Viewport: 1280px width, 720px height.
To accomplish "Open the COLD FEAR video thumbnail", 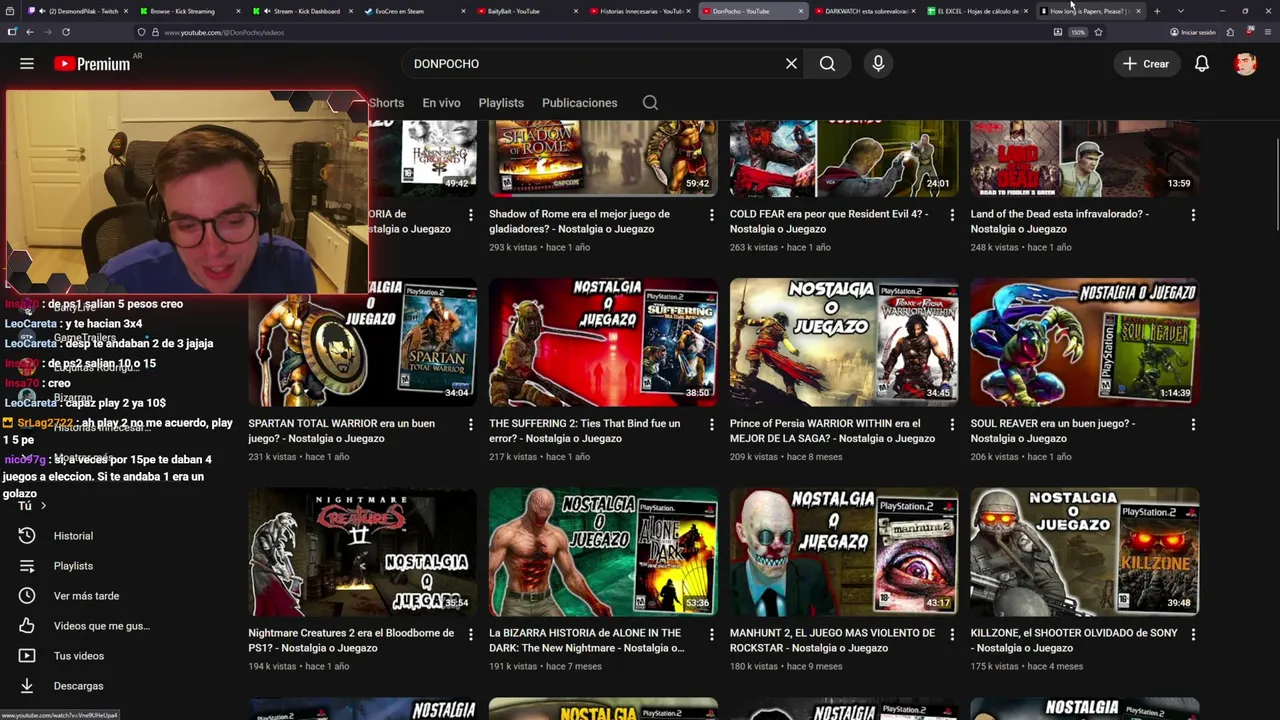I will [844, 158].
